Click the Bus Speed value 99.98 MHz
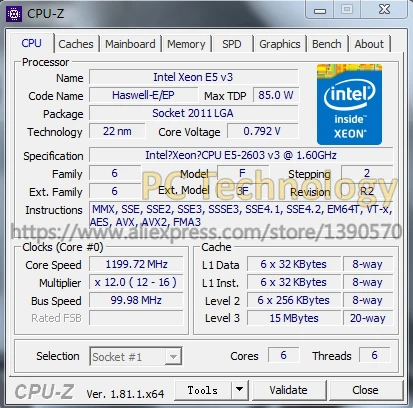The width and height of the screenshot is (413, 408). [136, 300]
